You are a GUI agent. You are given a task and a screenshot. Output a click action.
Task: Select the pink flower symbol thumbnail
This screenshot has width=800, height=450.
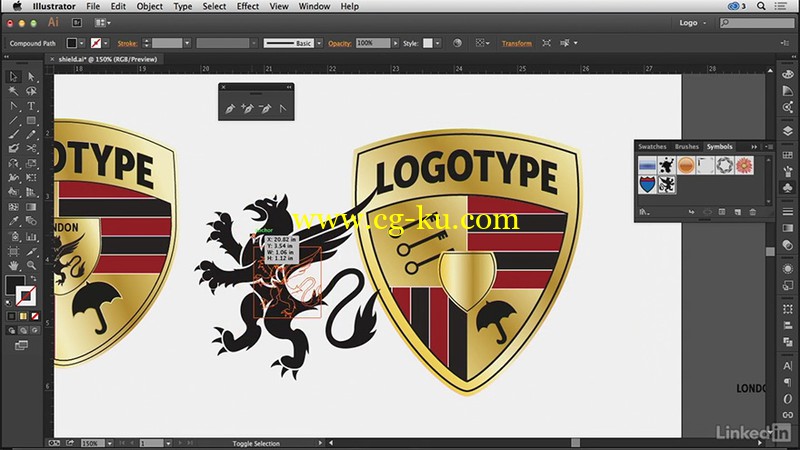point(744,165)
